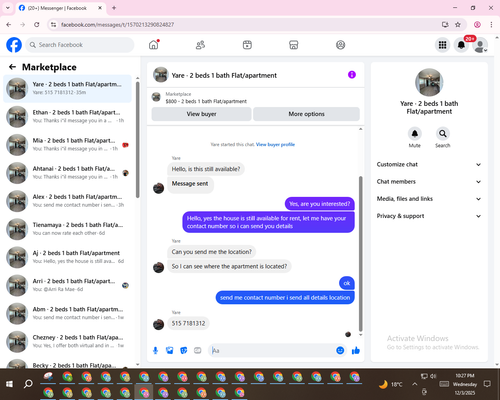Open the Abm conversation in chat list
This screenshot has width=500, height=400.
pyautogui.click(x=67, y=313)
